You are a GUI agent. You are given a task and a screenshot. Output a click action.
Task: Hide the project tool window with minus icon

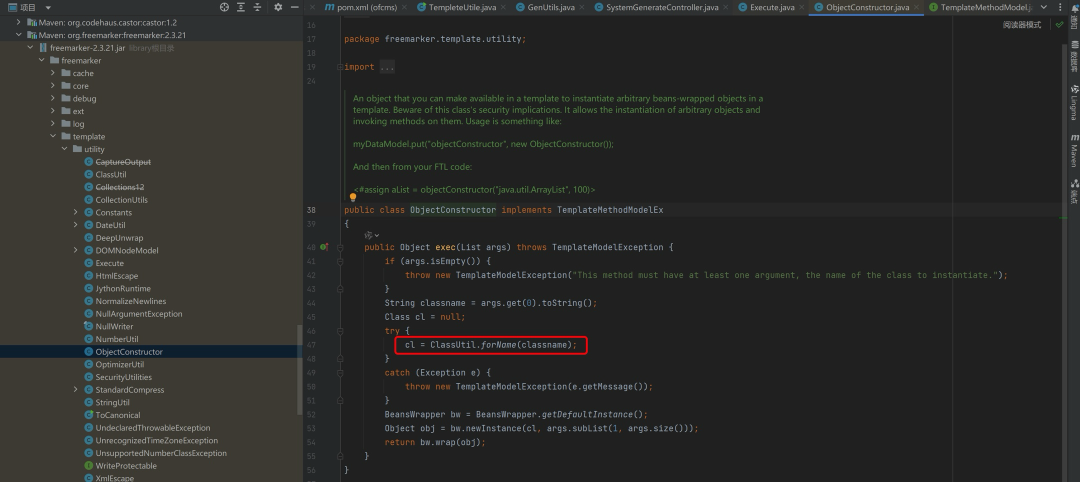click(x=294, y=7)
